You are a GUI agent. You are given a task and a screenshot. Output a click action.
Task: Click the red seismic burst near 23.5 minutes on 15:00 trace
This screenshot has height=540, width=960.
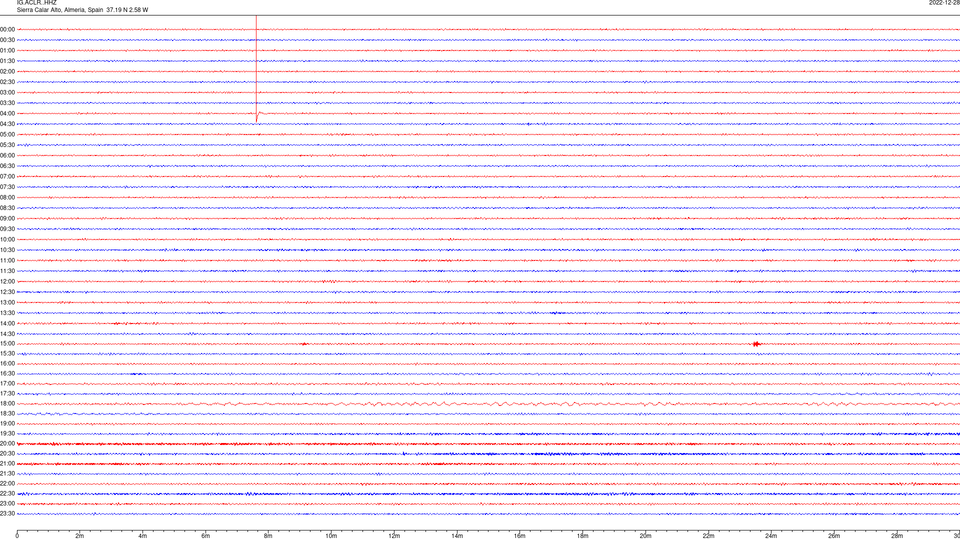pyautogui.click(x=757, y=344)
